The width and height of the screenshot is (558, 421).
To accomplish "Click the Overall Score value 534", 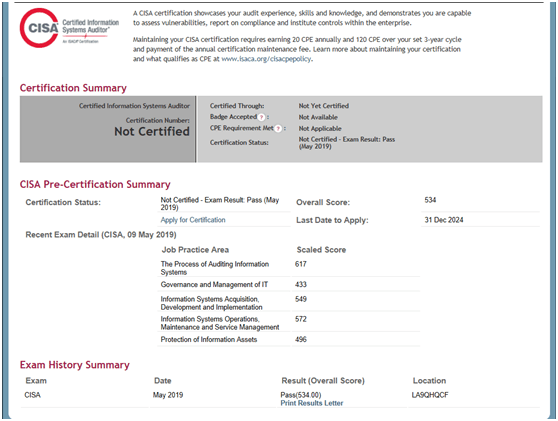I will point(430,200).
